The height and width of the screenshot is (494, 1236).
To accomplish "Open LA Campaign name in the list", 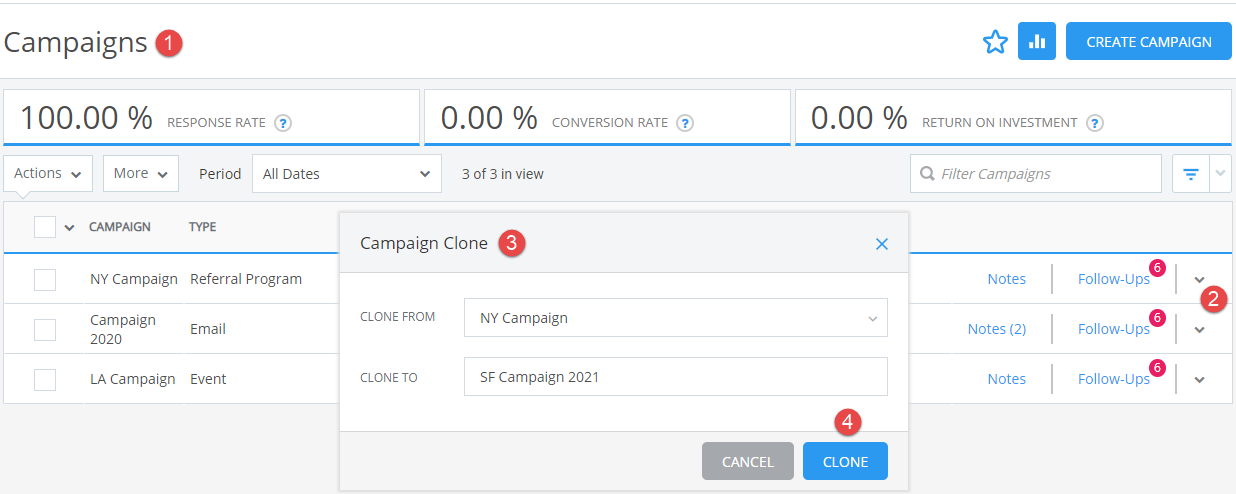I will tap(133, 379).
